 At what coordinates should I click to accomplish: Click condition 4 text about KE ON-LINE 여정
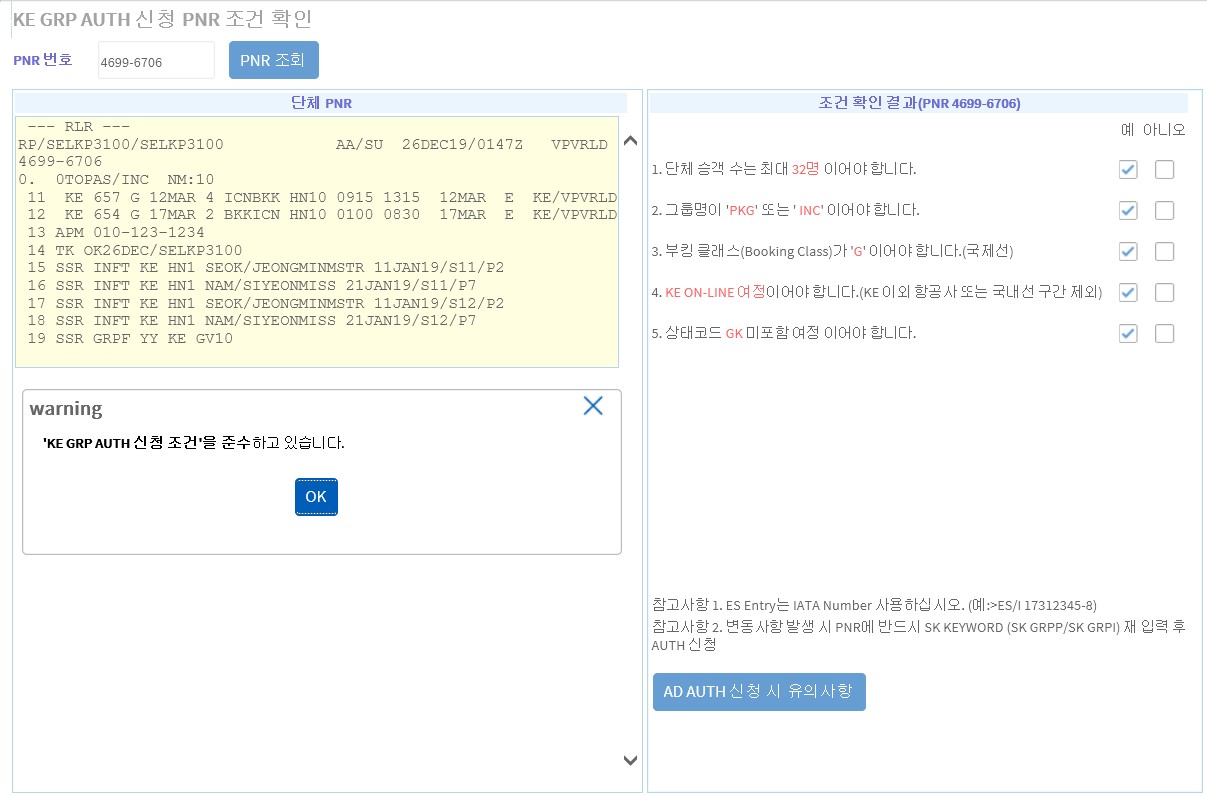[876, 292]
